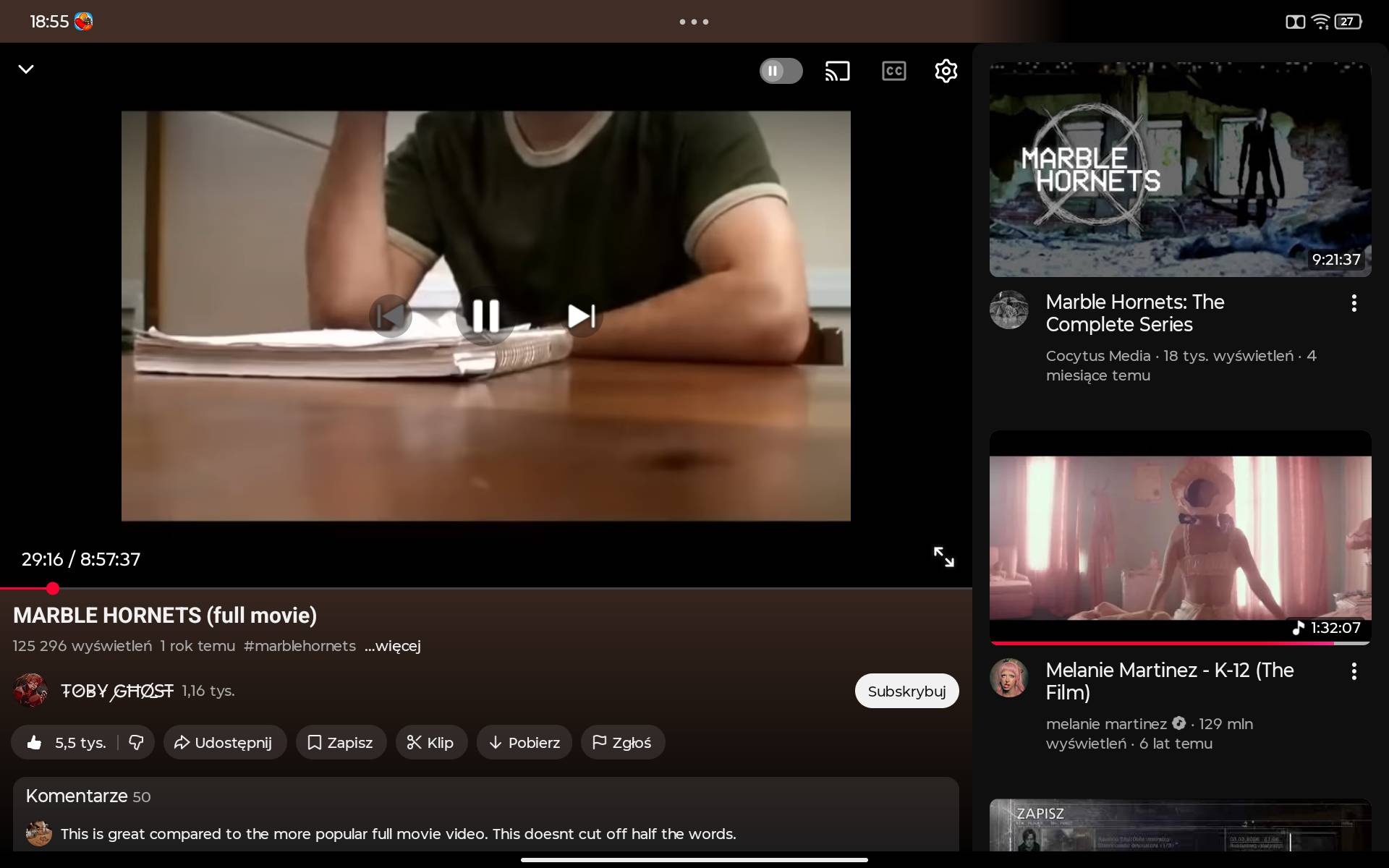Enter fullscreen mode
Screen dimensions: 1389x868
(x=943, y=557)
